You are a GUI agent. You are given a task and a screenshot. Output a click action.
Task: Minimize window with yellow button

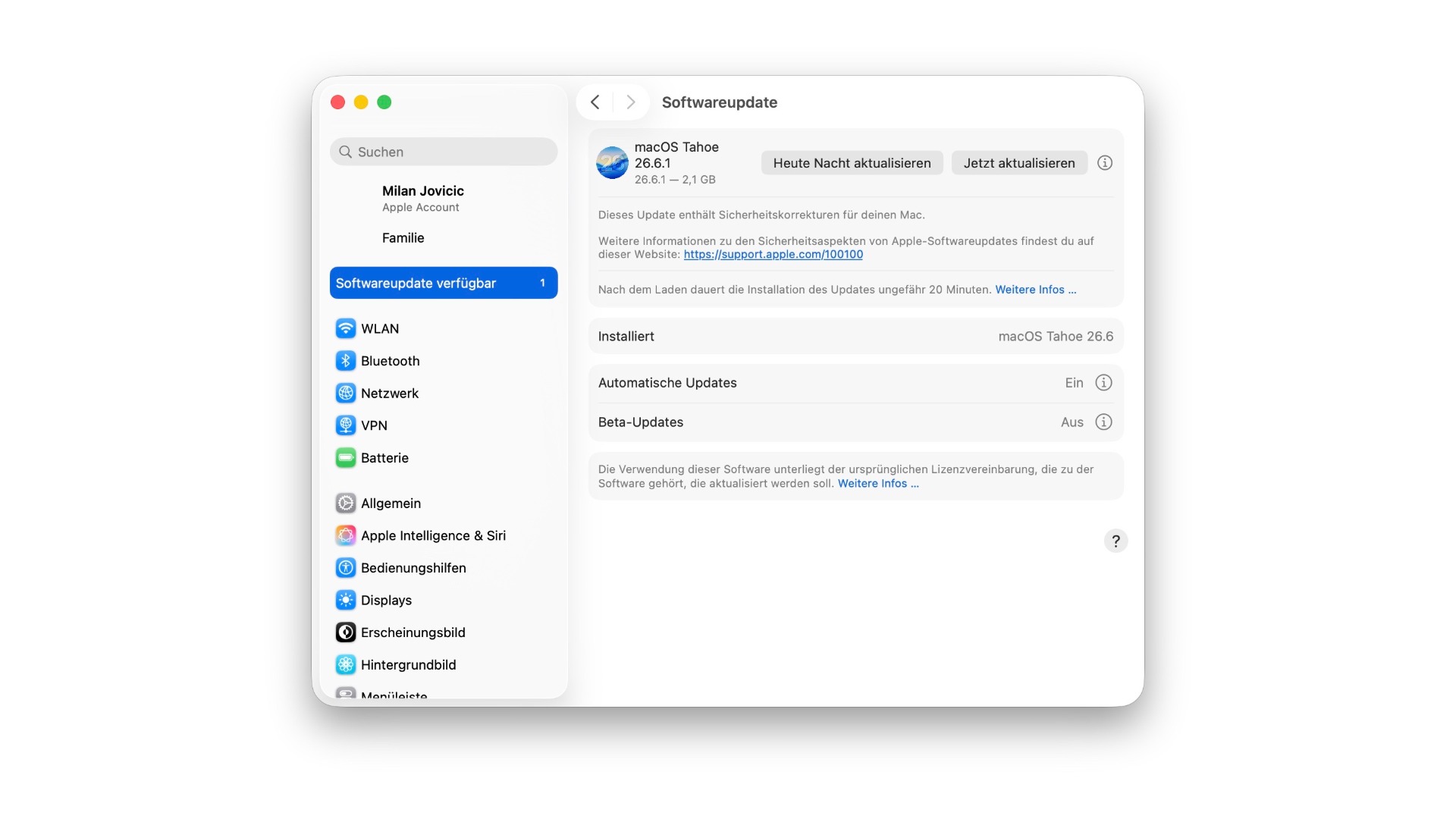tap(361, 102)
